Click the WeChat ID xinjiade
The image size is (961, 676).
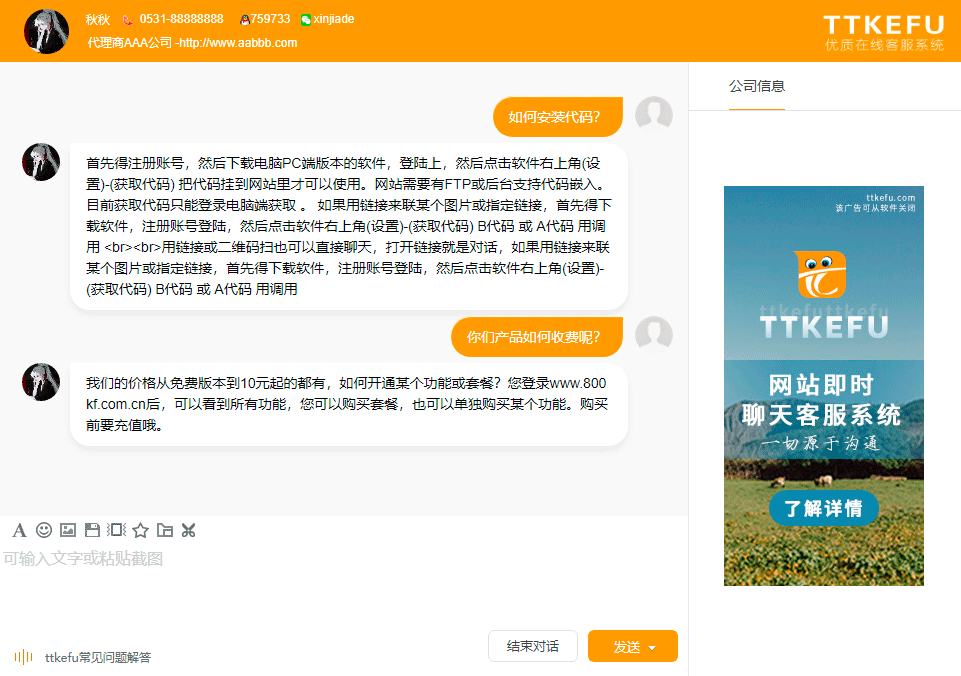pyautogui.click(x=334, y=19)
